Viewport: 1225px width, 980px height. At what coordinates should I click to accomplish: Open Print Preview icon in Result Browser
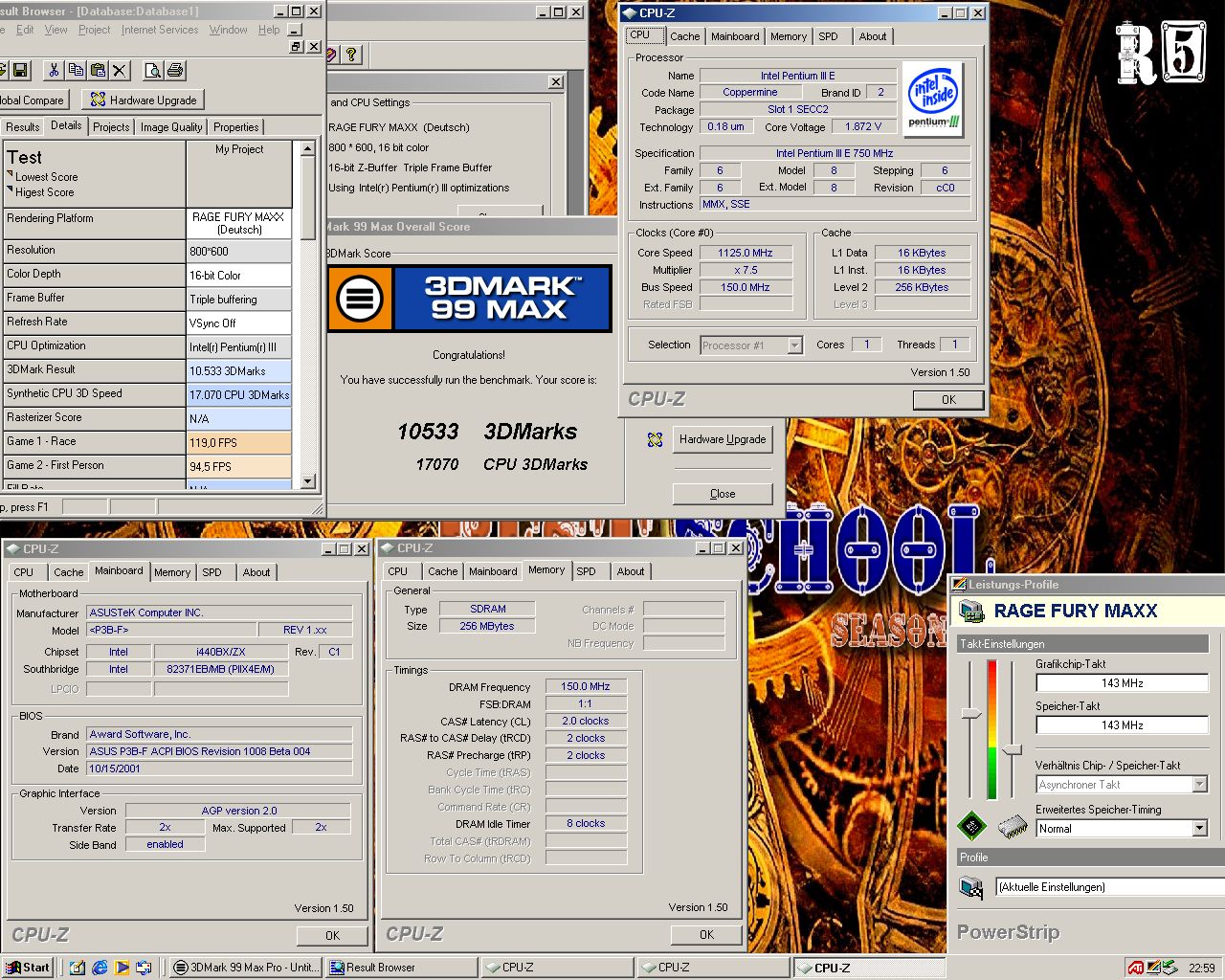(152, 70)
